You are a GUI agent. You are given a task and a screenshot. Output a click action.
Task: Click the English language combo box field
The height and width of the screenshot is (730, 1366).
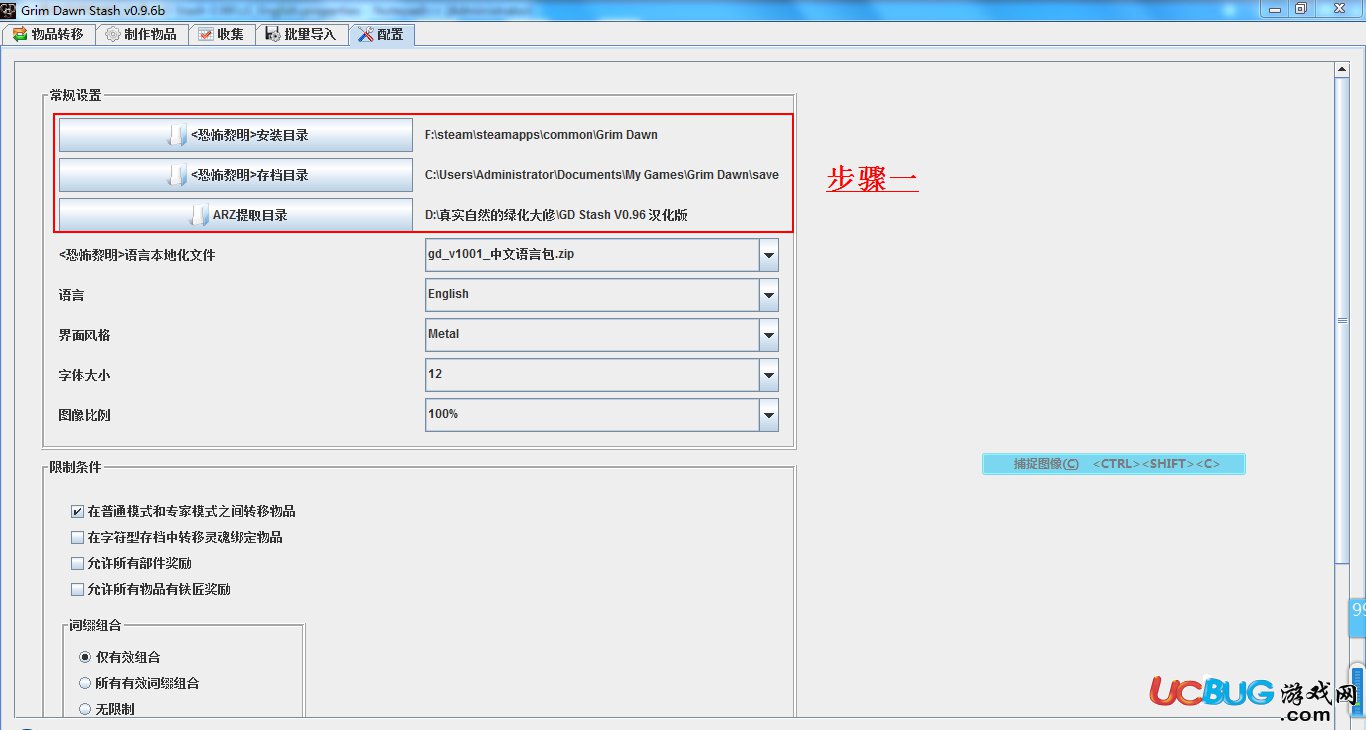[602, 295]
